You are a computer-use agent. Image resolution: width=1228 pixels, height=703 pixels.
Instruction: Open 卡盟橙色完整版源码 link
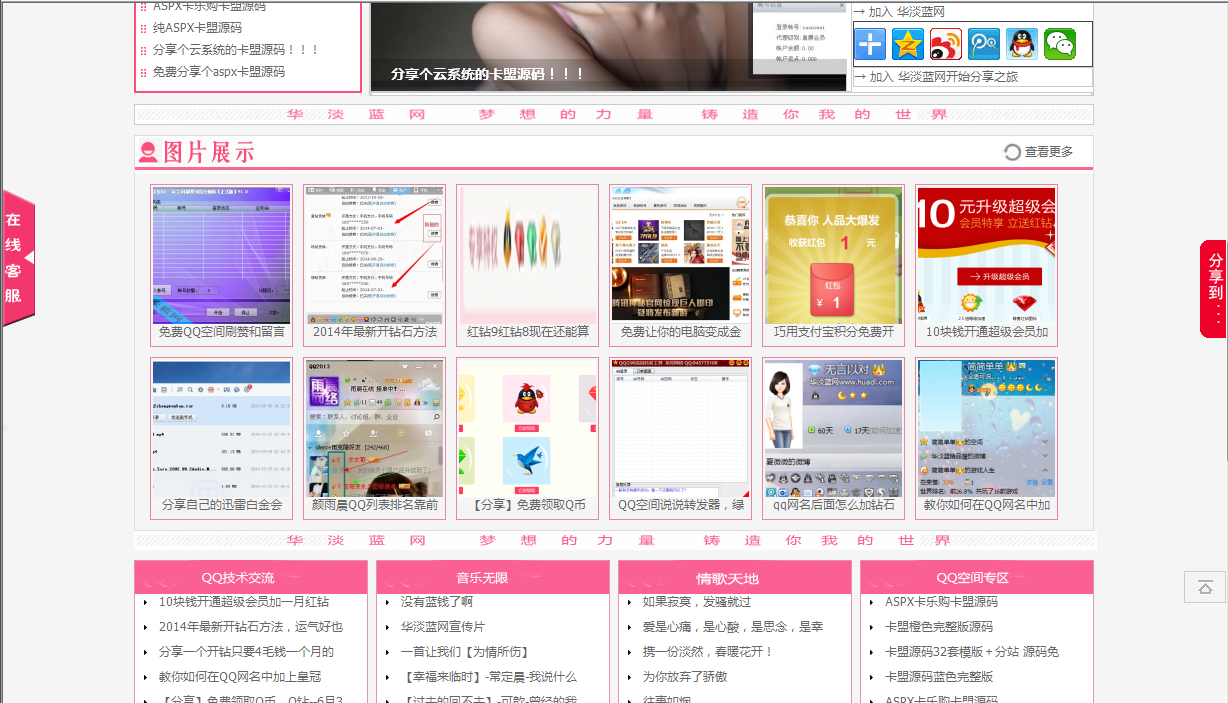pyautogui.click(x=939, y=627)
